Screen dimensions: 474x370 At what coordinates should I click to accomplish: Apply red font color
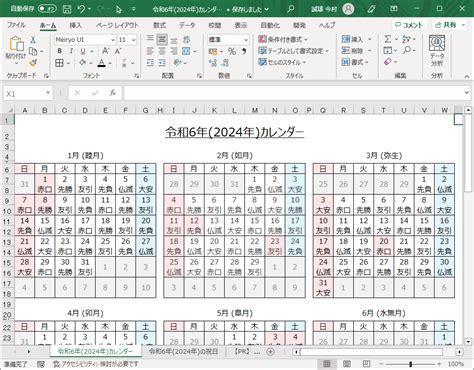(102, 63)
